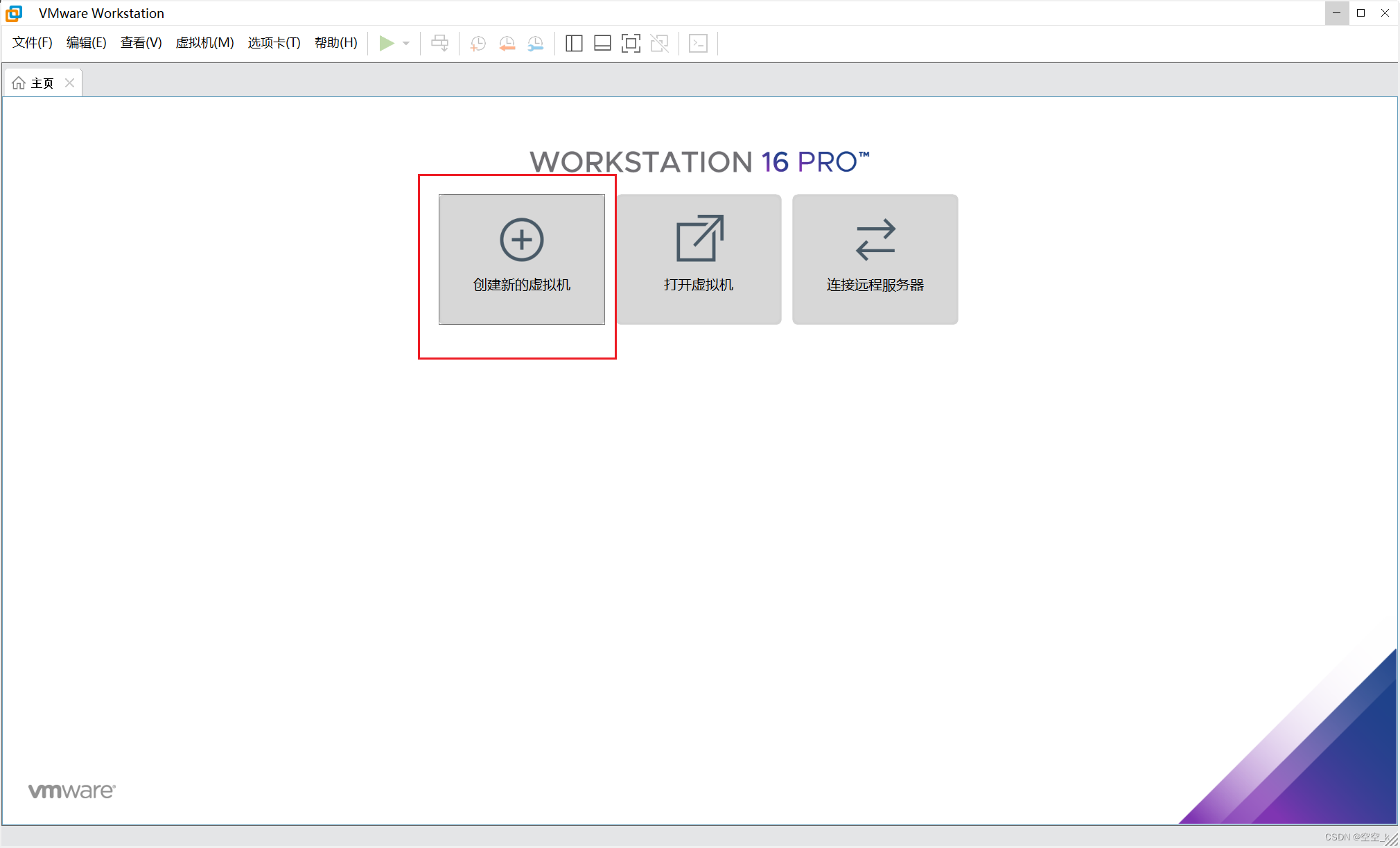Enter full screen mode icon
The image size is (1400, 848).
tap(631, 43)
